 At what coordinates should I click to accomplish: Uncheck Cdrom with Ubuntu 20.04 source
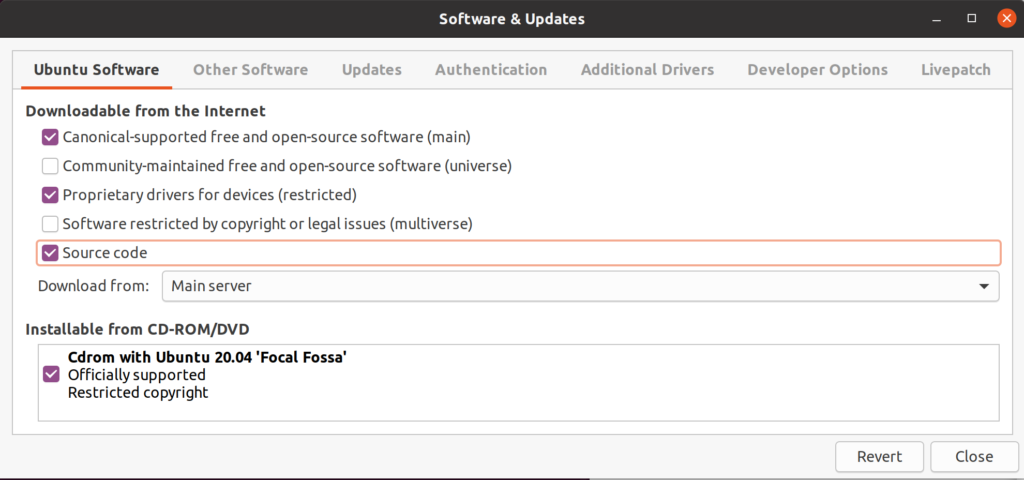[x=51, y=374]
